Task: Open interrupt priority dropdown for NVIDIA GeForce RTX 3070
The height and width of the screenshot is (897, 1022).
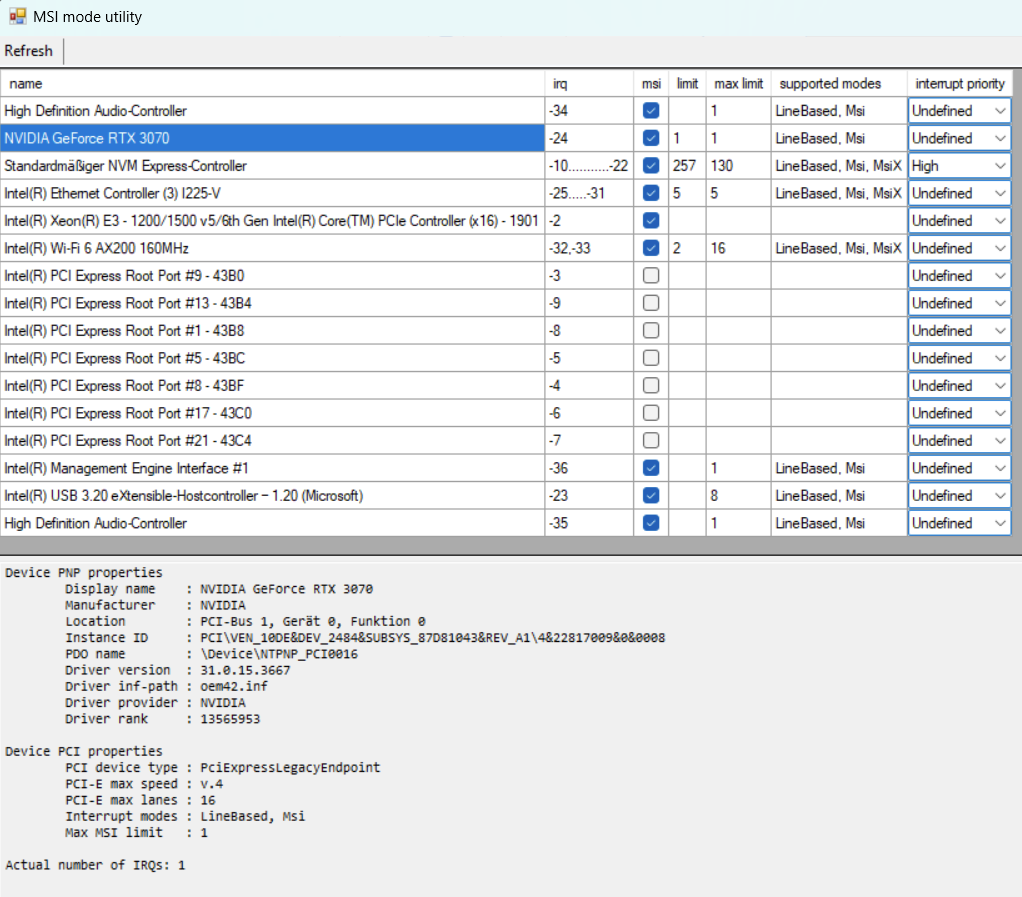Action: [959, 138]
